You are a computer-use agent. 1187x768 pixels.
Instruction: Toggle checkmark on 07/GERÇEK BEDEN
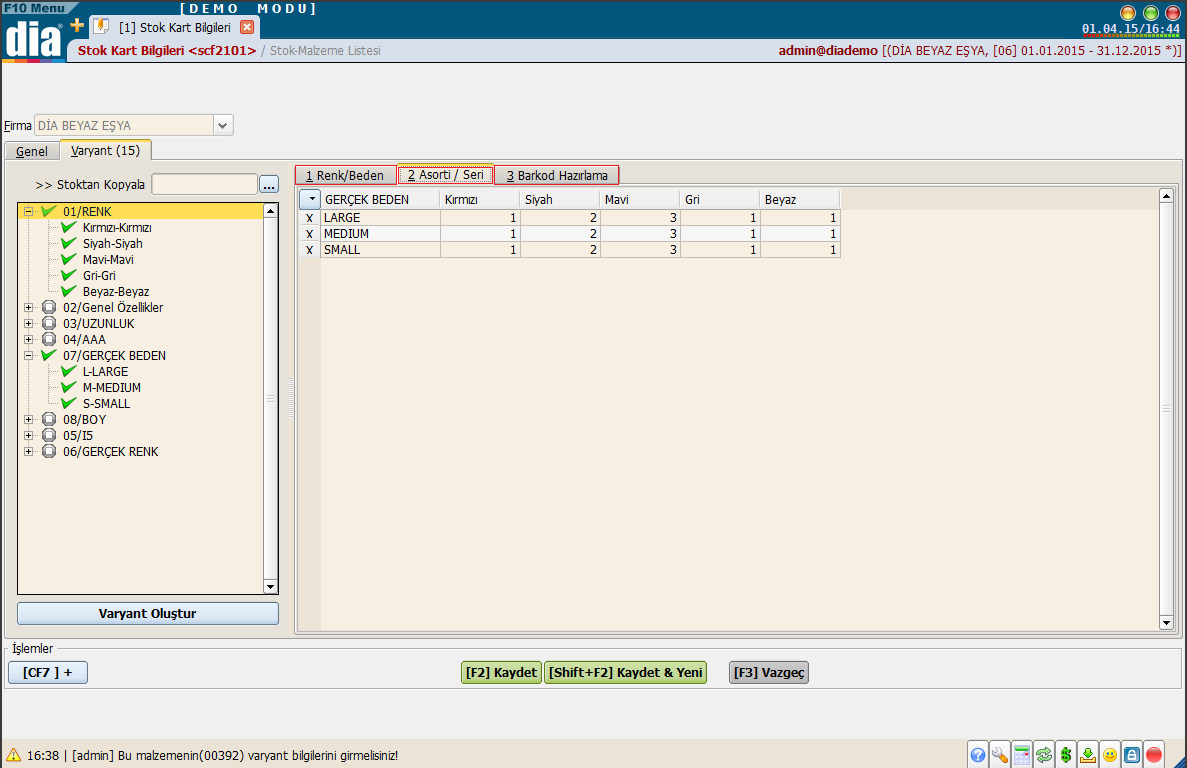49,355
